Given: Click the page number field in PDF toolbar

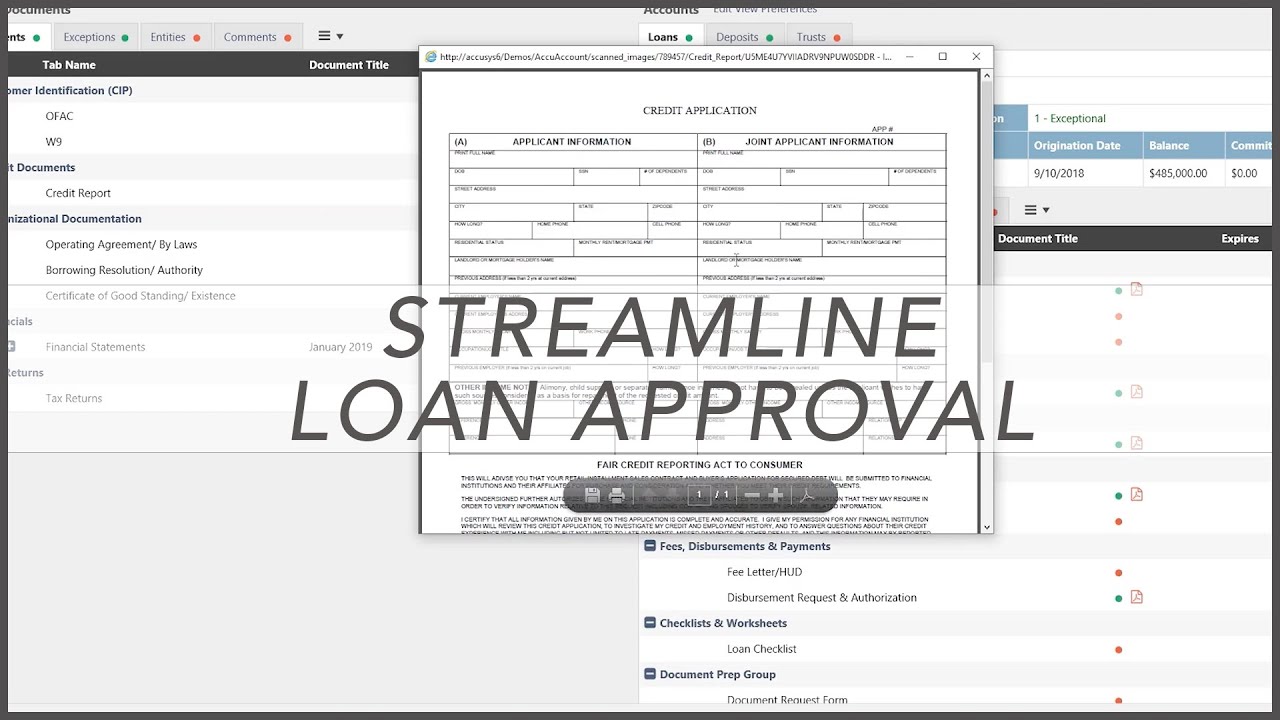Looking at the screenshot, I should [699, 495].
